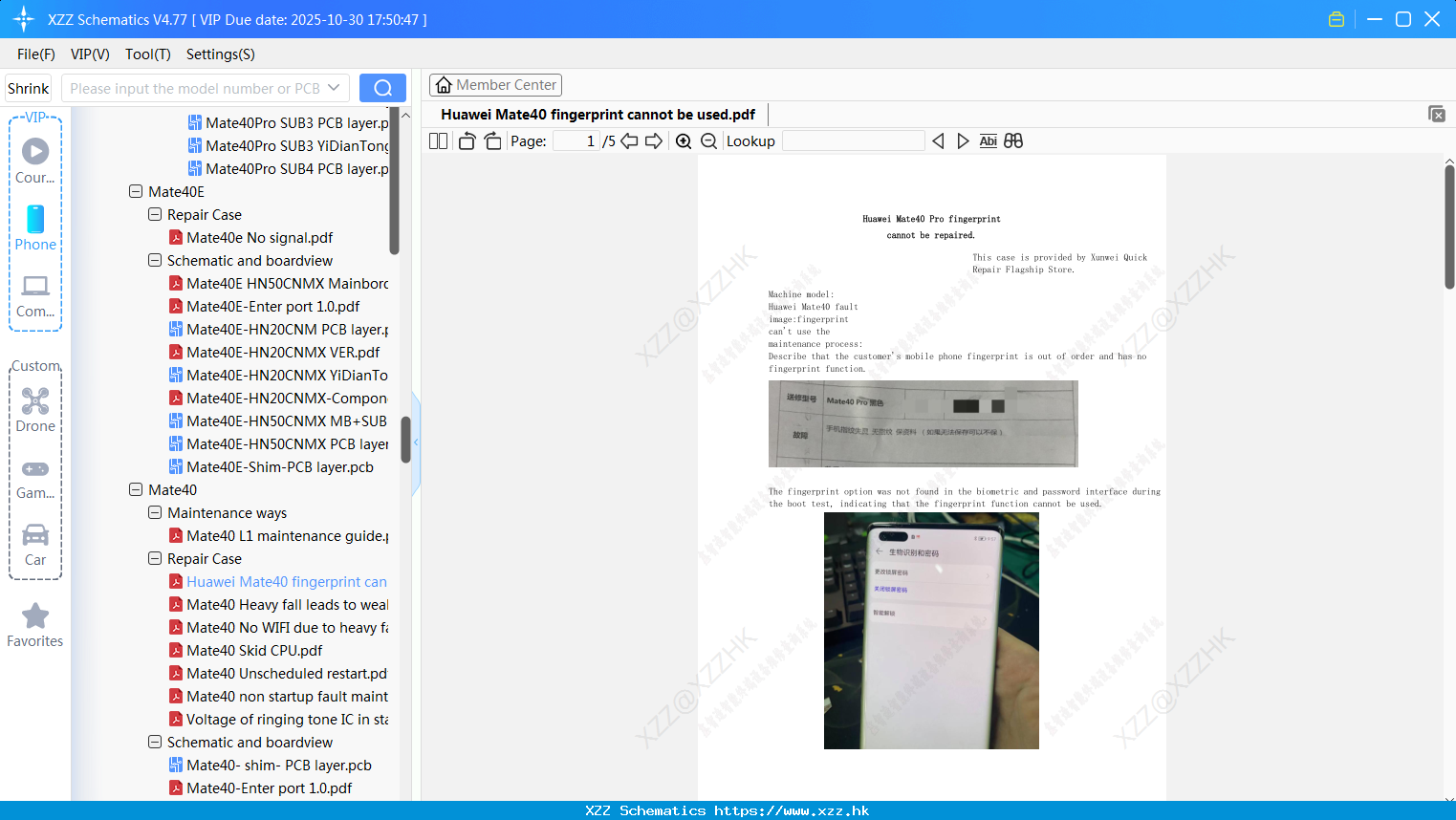Go to previous page arrow
1456x820 pixels.
[629, 140]
